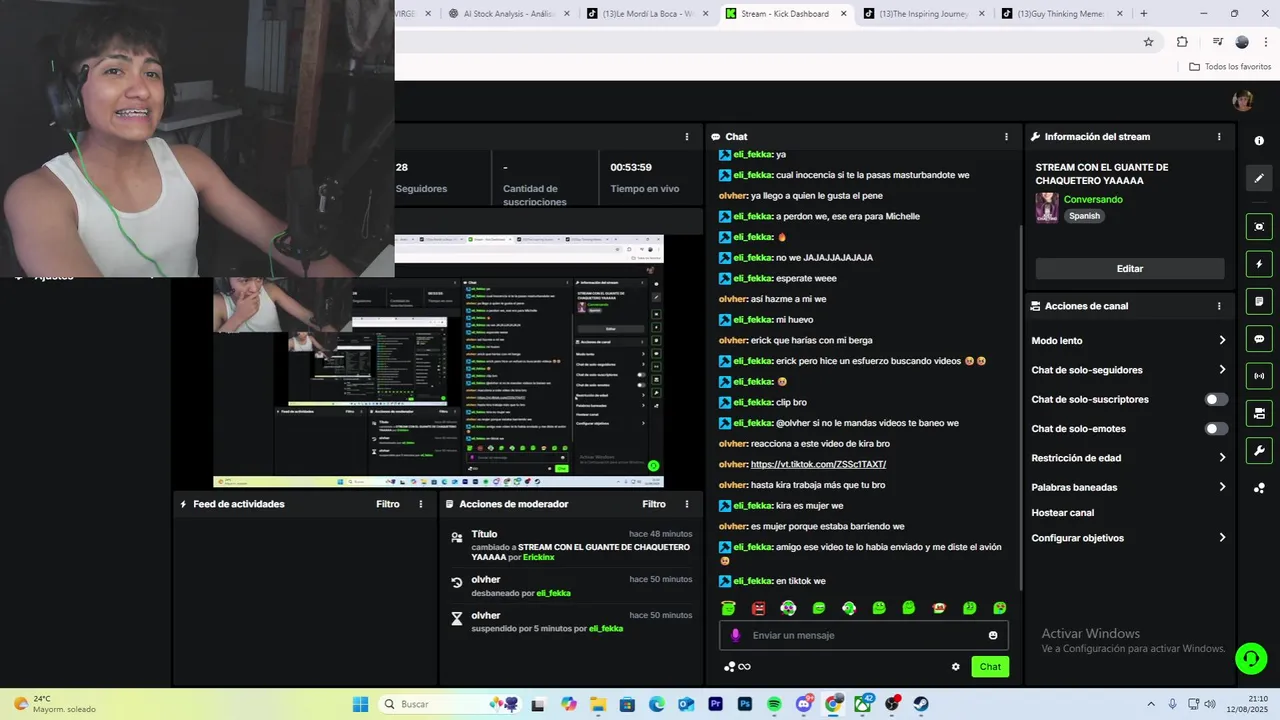Open the lightning bolt panel icon
The image size is (1280, 720).
pyautogui.click(x=1259, y=264)
